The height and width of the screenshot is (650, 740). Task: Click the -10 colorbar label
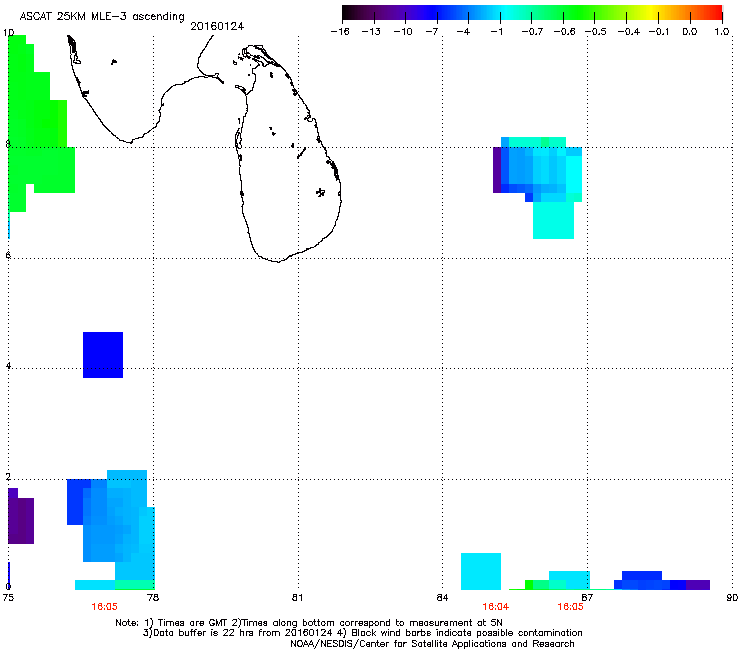[403, 32]
